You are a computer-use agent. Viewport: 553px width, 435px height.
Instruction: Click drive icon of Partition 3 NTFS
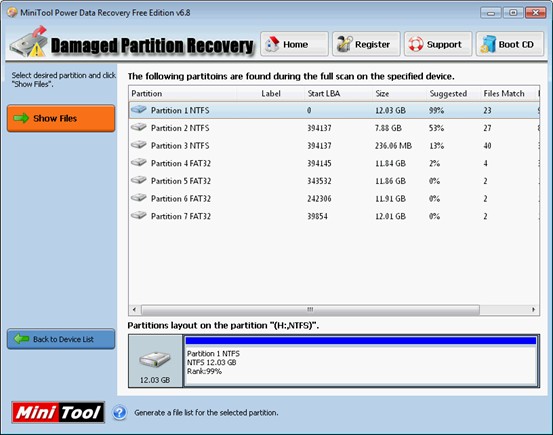139,145
